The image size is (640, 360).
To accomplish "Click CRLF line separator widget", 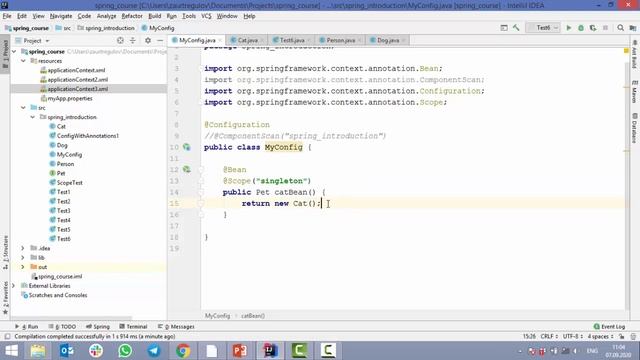I will point(549,336).
